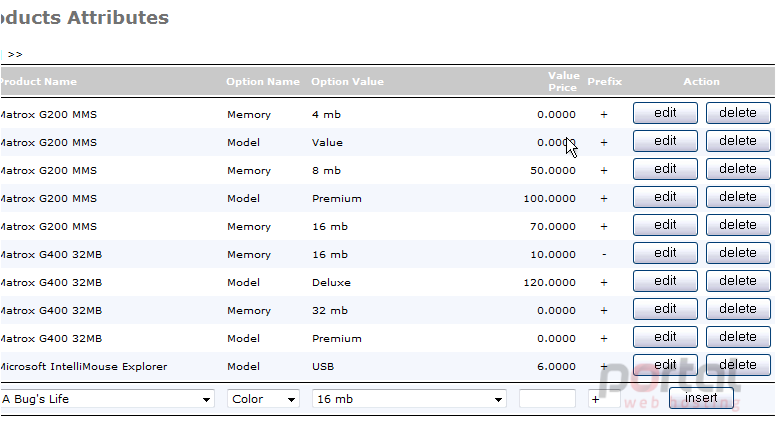Click the Product Name column header
The height and width of the screenshot is (422, 776).
pos(38,82)
